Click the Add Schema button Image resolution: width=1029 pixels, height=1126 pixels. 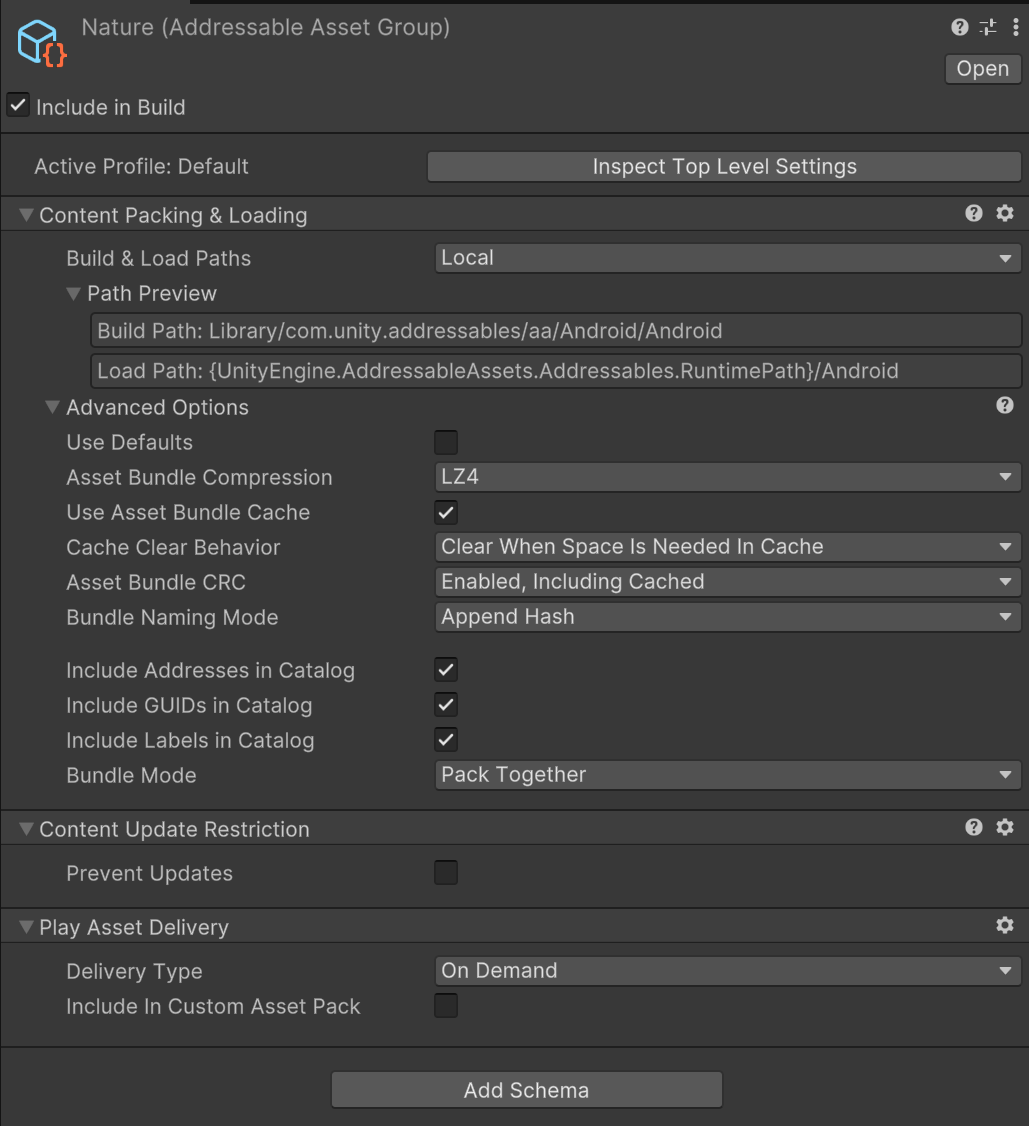(526, 1090)
